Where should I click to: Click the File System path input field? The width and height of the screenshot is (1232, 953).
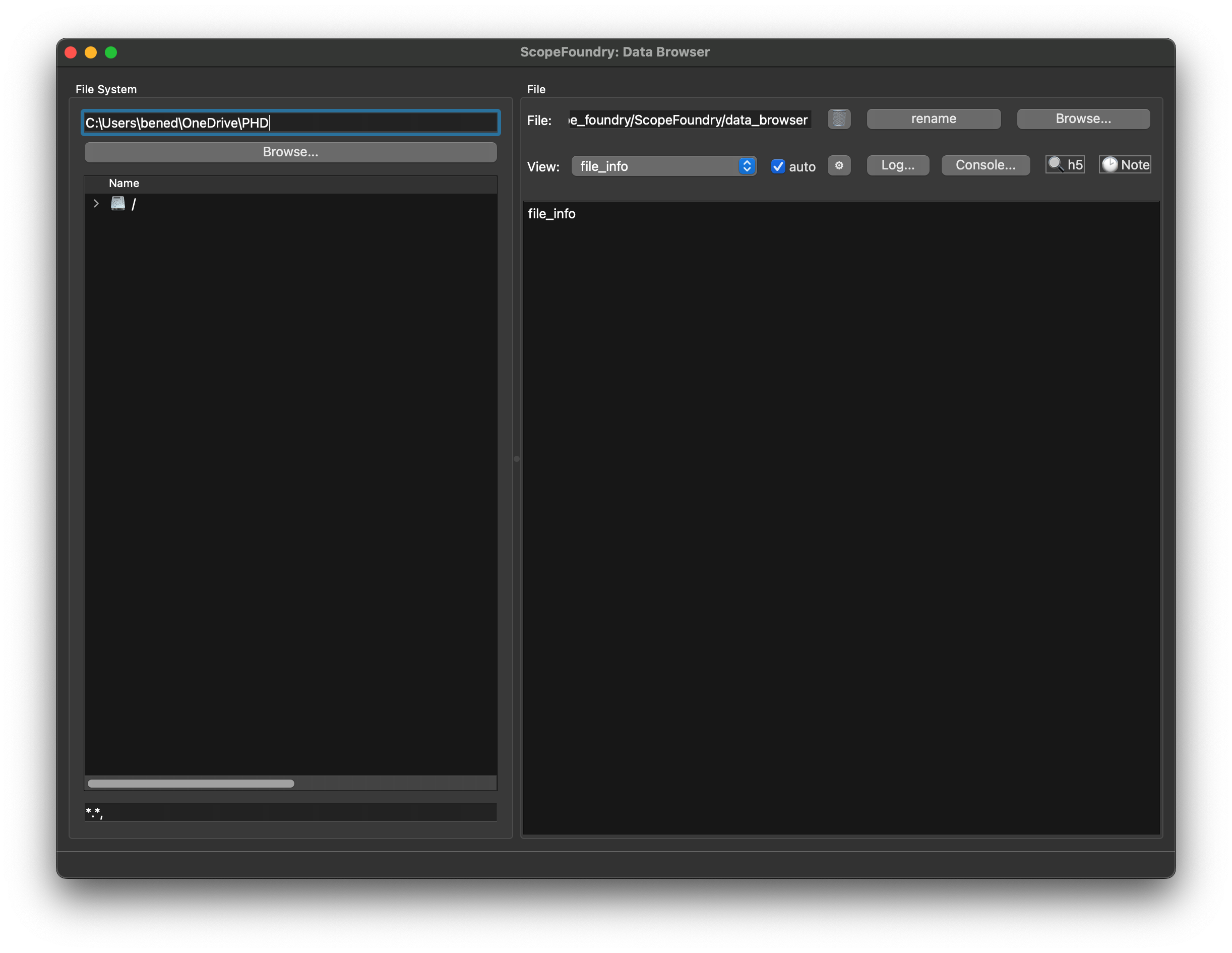[x=290, y=123]
